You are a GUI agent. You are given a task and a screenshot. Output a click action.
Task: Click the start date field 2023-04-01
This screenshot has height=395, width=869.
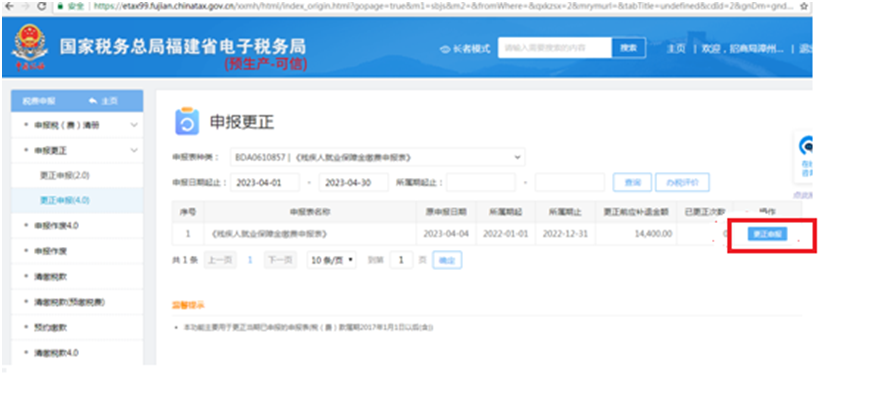click(265, 183)
